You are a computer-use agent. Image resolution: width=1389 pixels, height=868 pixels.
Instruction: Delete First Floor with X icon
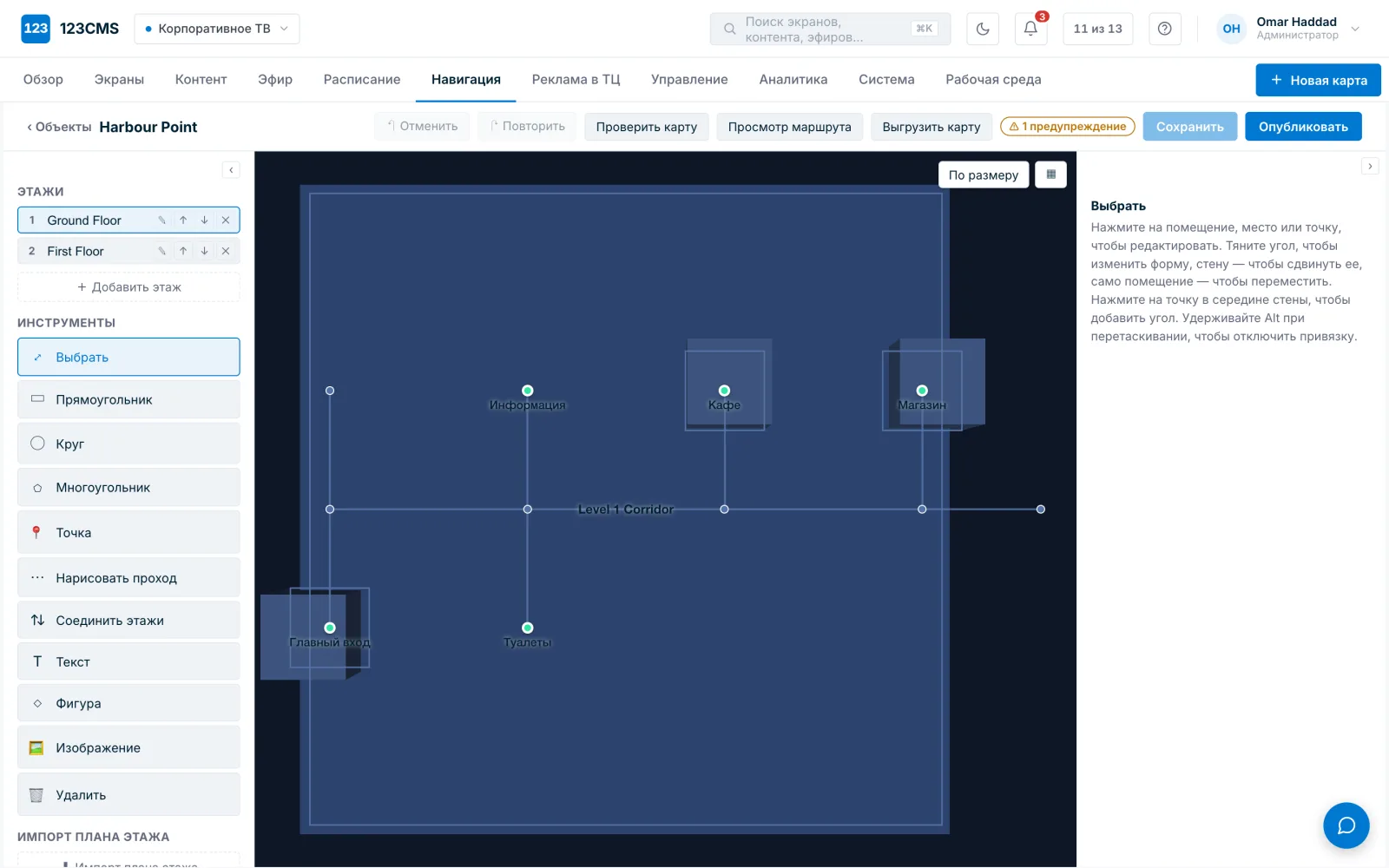[x=226, y=251]
